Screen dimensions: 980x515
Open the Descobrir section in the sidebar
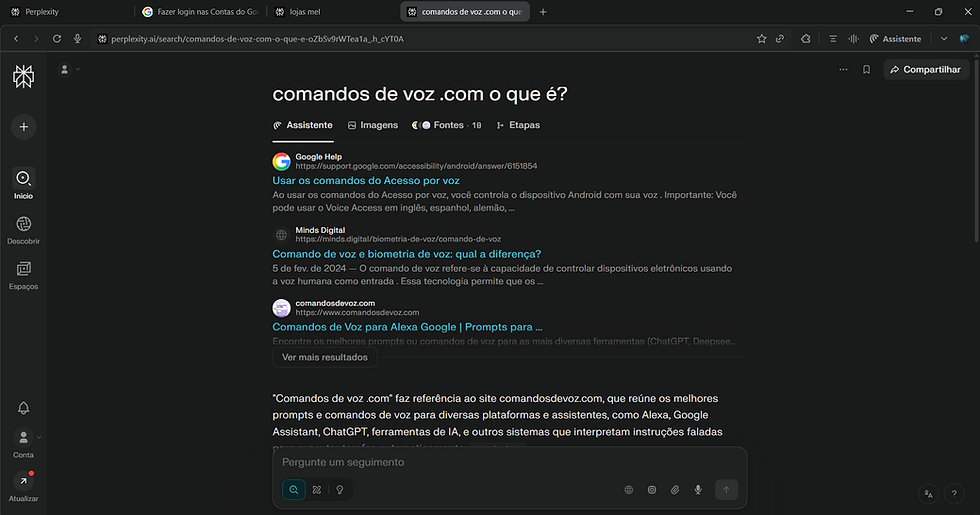(23, 230)
